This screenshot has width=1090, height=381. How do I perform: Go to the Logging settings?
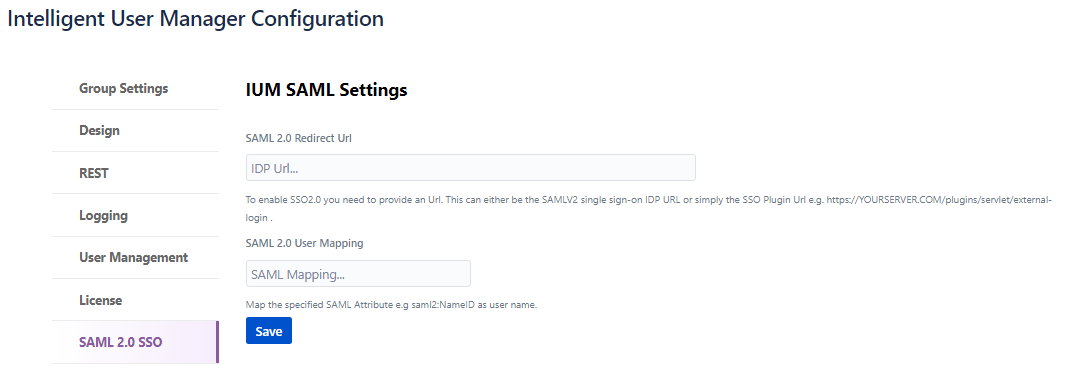(x=135, y=215)
